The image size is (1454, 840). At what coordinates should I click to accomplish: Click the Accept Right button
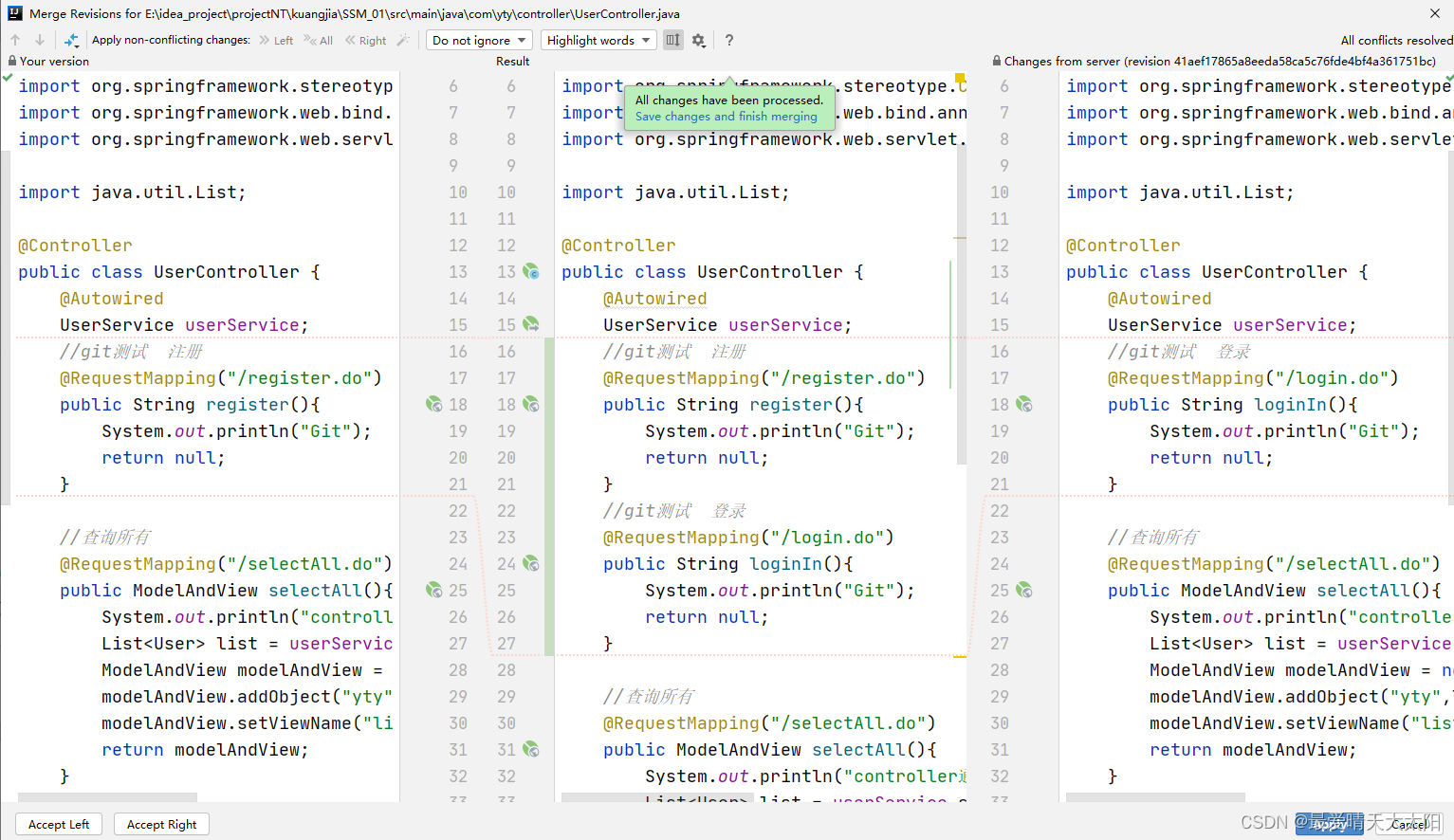[161, 824]
